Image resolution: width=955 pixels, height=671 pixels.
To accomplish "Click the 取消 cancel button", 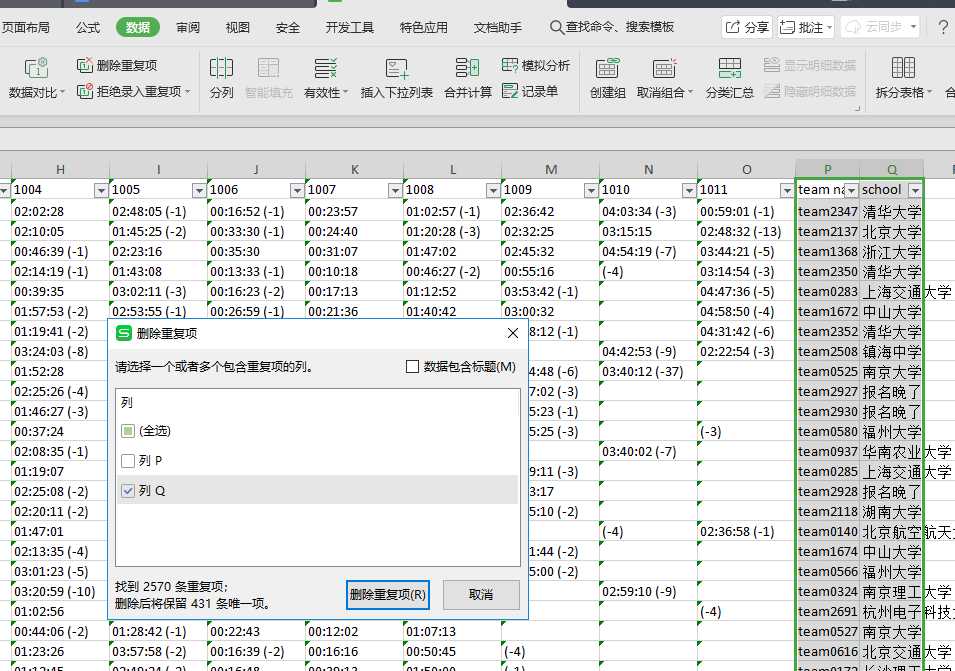I will (x=481, y=594).
